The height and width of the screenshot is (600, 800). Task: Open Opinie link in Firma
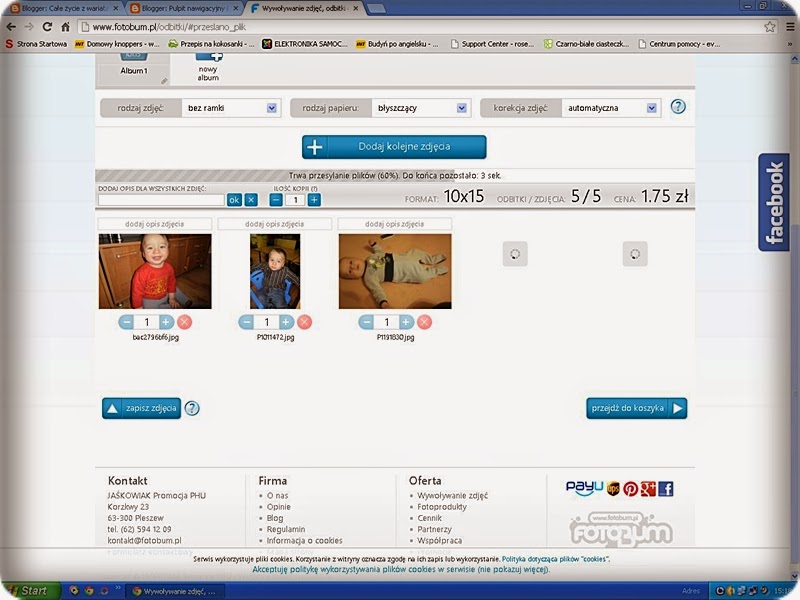click(x=279, y=507)
